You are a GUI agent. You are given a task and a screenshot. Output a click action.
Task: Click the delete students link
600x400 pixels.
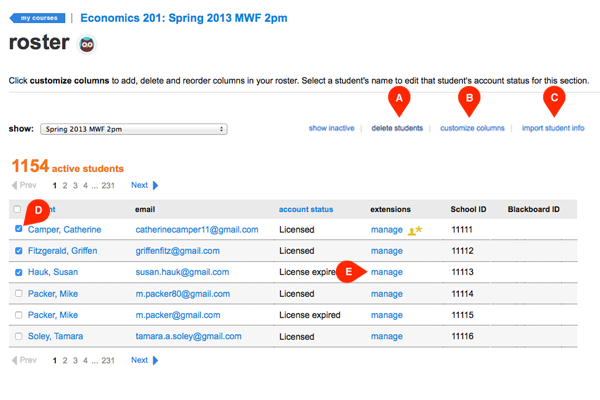click(397, 129)
